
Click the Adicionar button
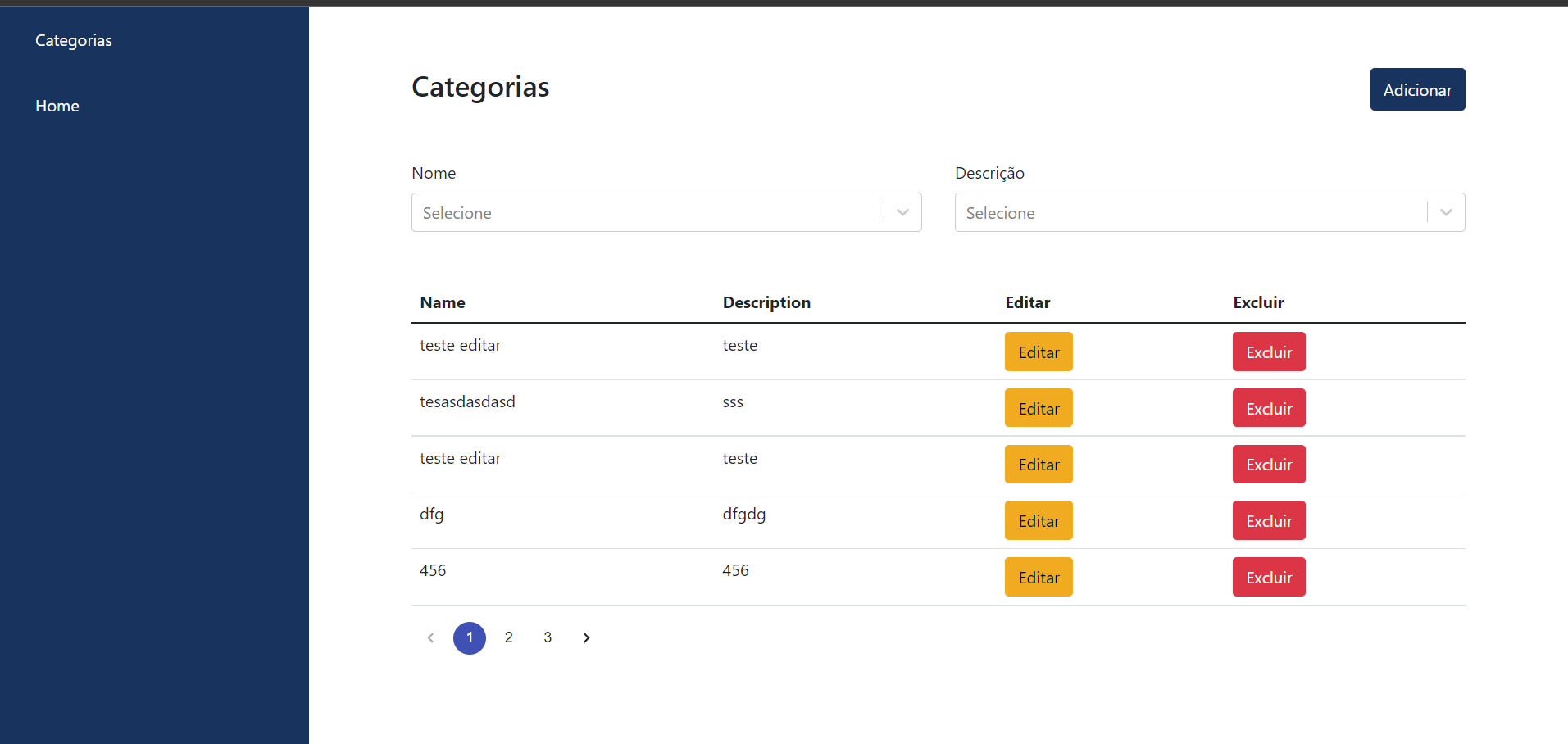[x=1417, y=89]
